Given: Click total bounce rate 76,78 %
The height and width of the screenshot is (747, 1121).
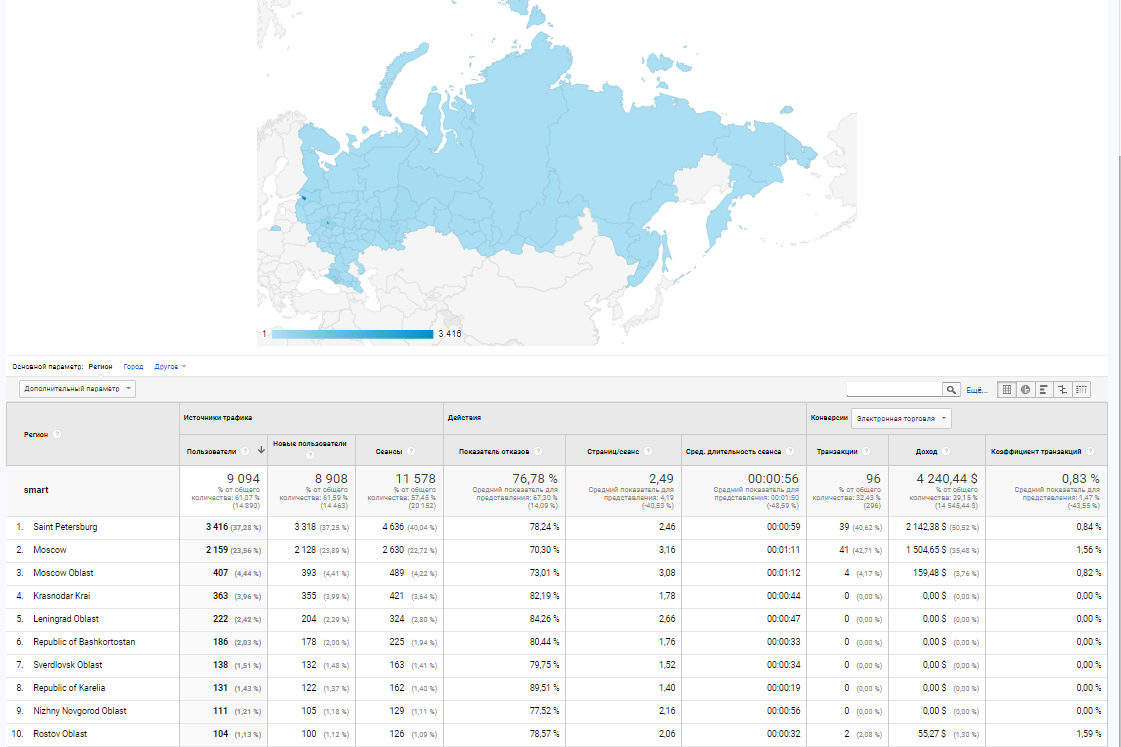Looking at the screenshot, I should pyautogui.click(x=535, y=478).
